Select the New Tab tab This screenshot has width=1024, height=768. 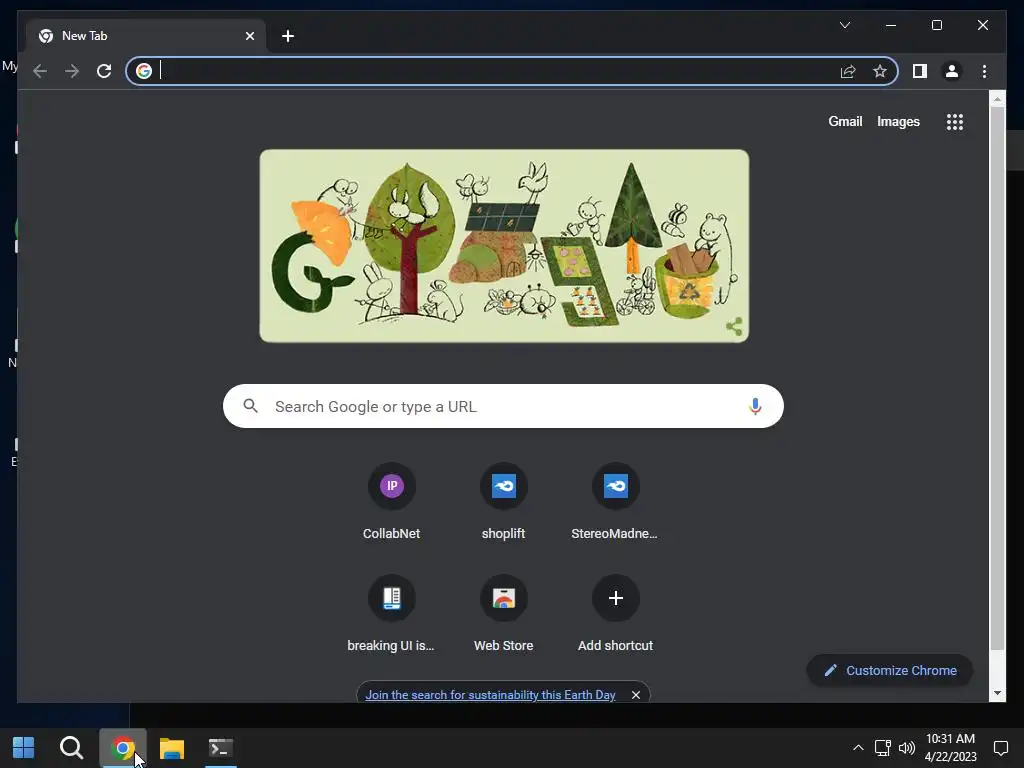(146, 36)
